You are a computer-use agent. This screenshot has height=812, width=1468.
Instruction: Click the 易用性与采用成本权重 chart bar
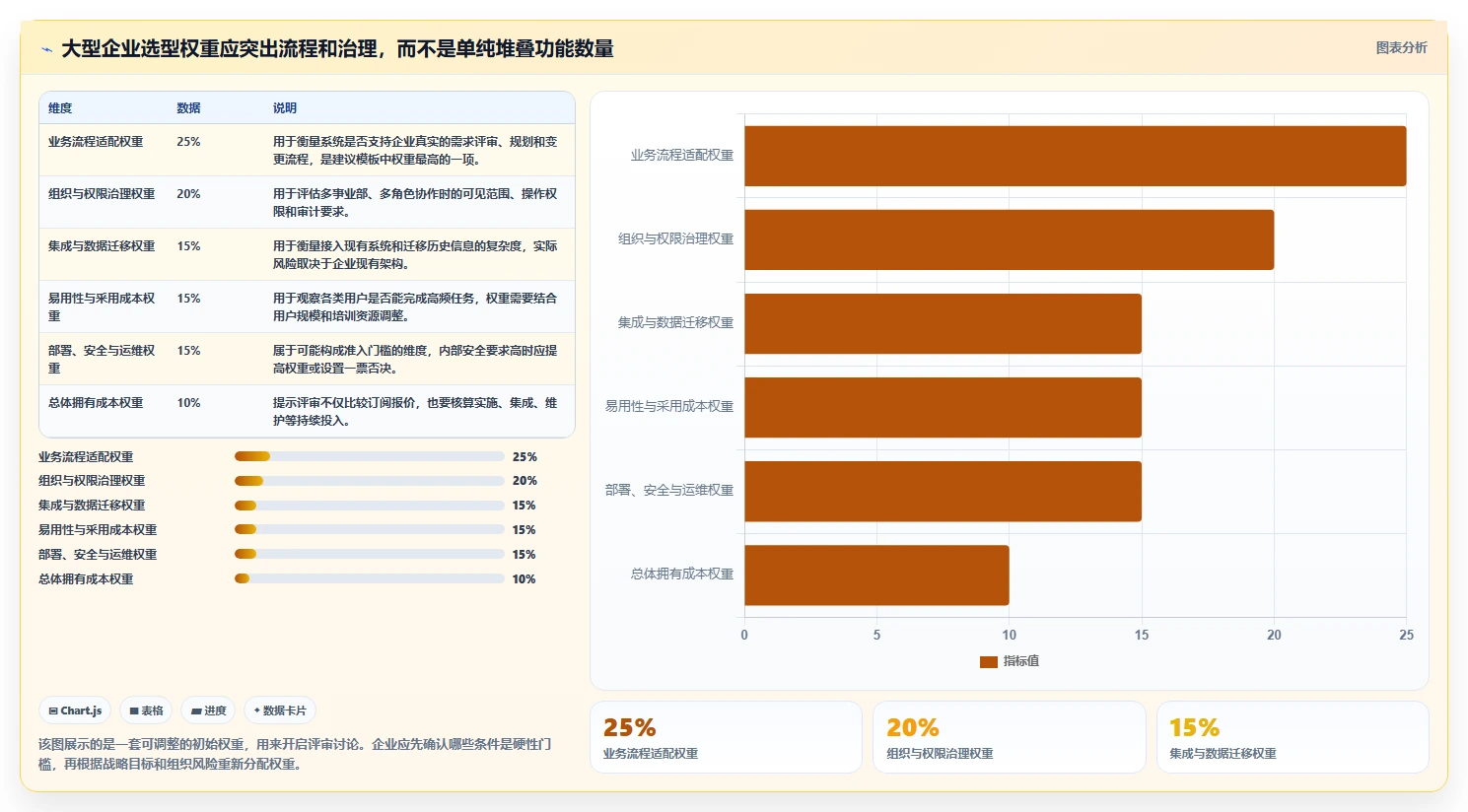[943, 407]
